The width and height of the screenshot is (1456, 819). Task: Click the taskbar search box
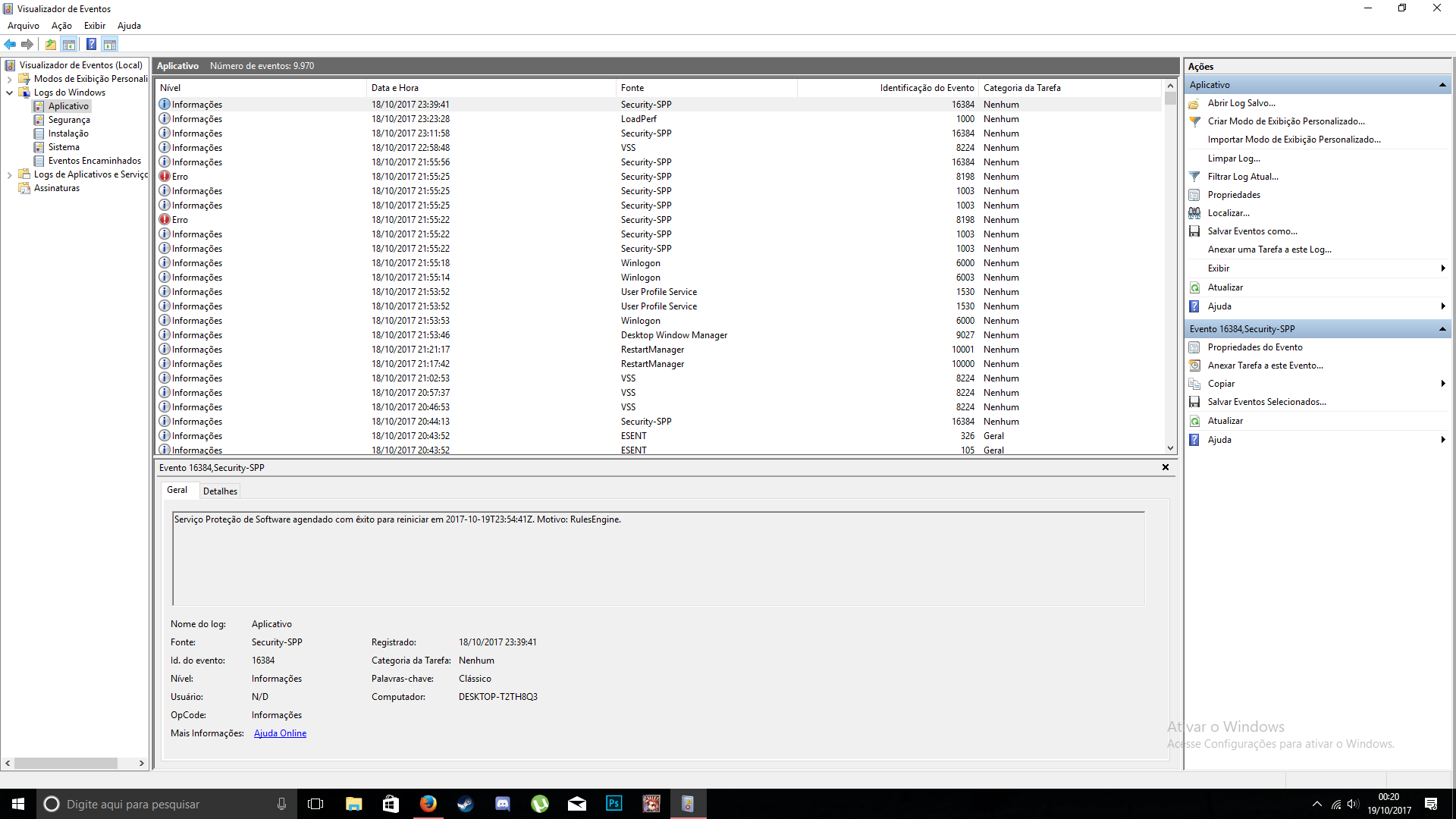pos(165,804)
